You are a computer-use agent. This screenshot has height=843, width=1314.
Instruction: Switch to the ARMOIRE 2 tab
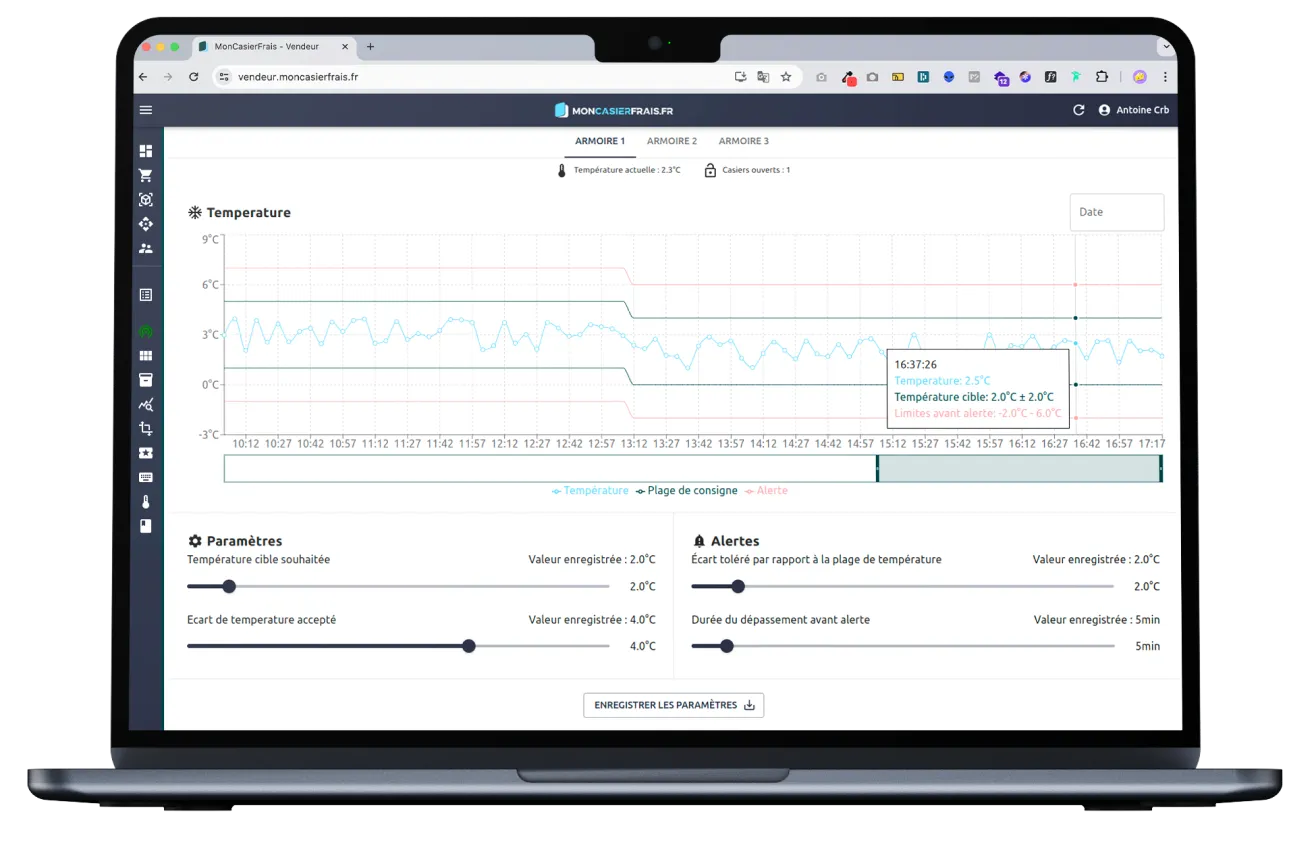pos(672,142)
